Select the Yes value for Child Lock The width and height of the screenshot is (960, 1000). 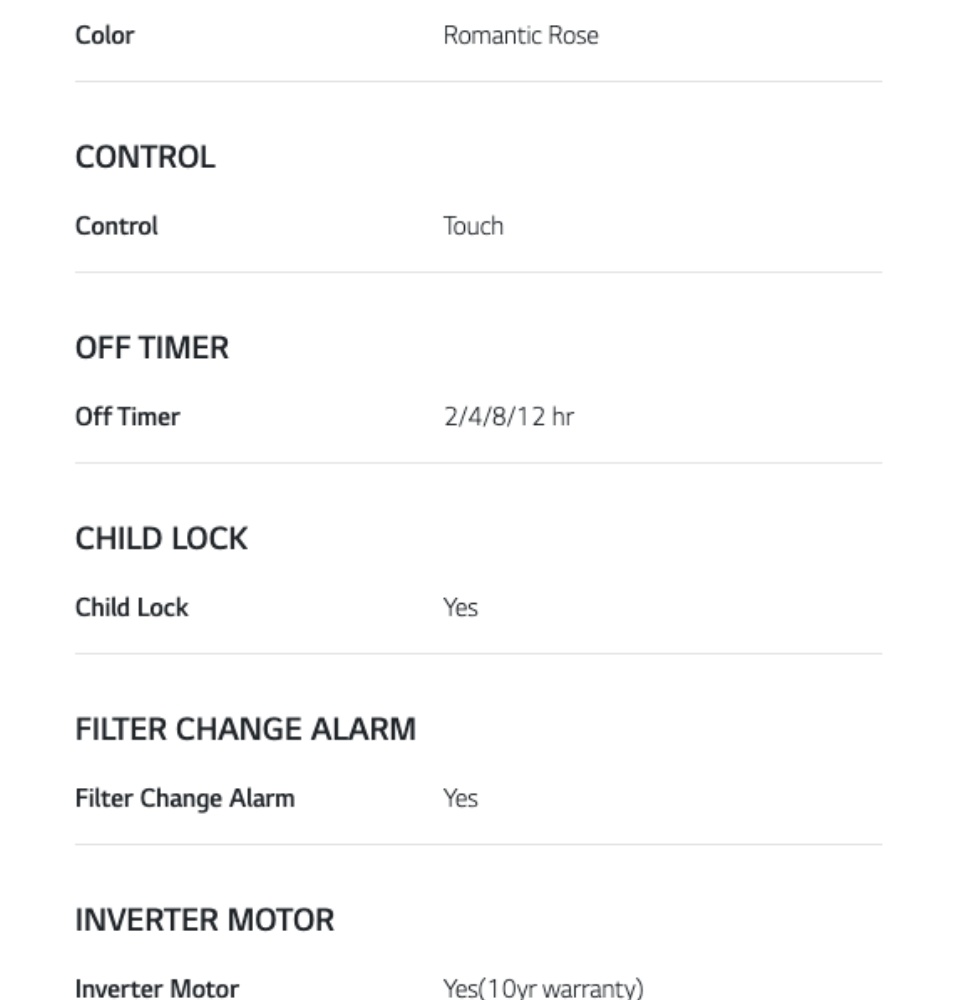[460, 607]
